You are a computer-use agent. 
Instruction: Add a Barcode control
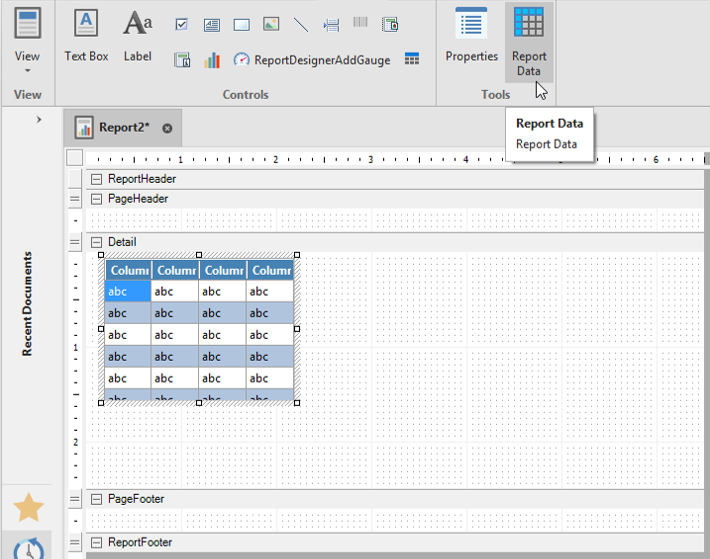pyautogui.click(x=360, y=22)
